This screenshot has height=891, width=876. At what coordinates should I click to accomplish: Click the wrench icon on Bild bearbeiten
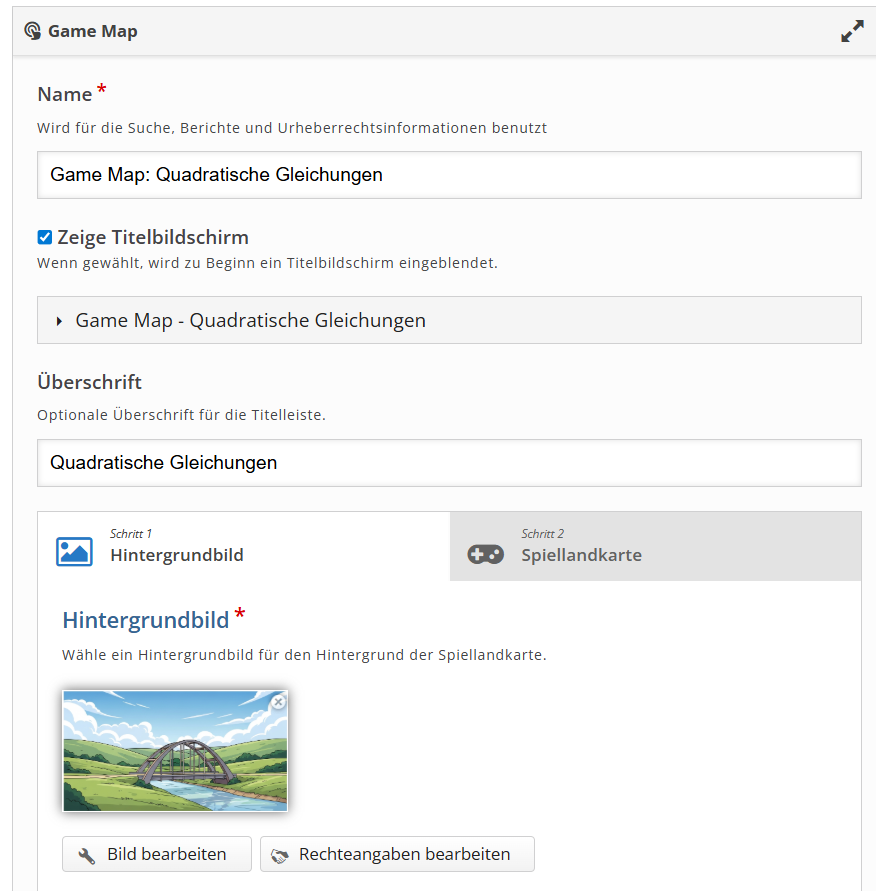pos(87,855)
